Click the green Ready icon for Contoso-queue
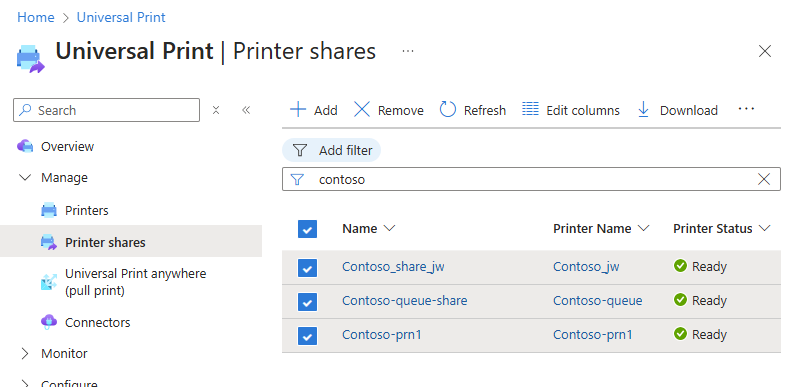790x387 pixels. pos(680,300)
